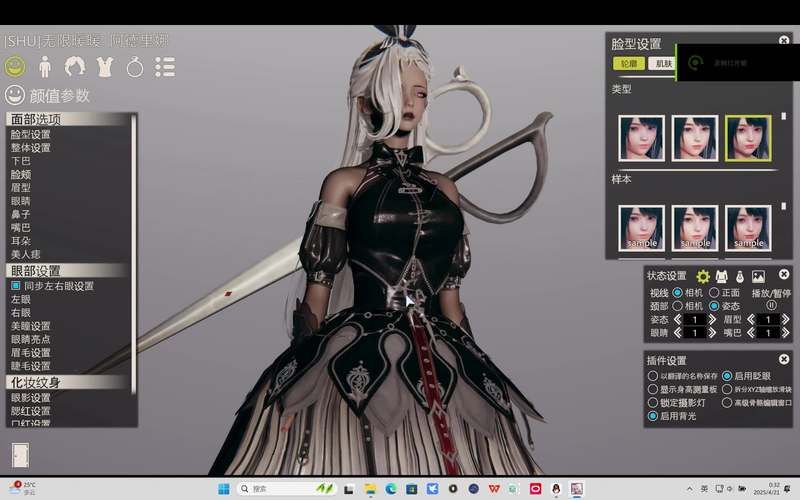Image resolution: width=800 pixels, height=500 pixels.
Task: Click next arrow for 眉型 state
Action: (785, 319)
